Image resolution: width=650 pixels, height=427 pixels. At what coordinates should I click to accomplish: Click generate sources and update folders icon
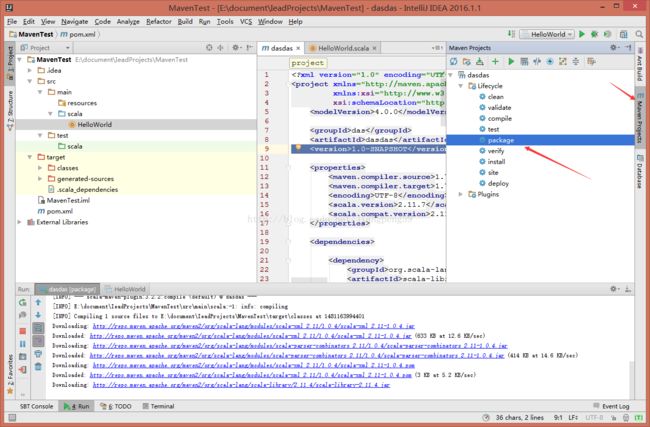(x=467, y=61)
